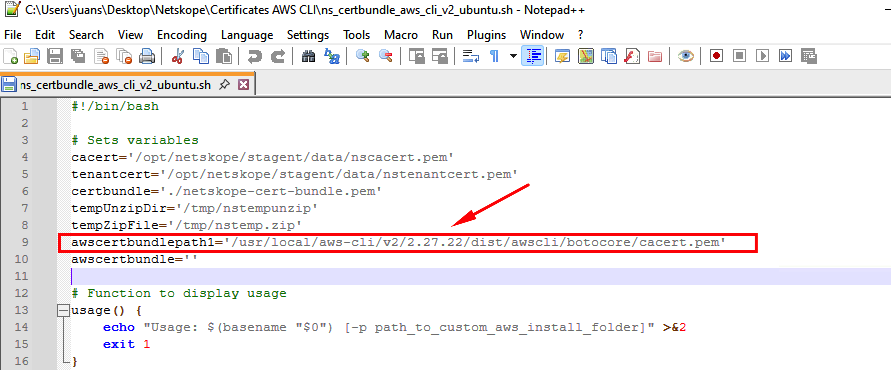
Task: Play back the recorded macro
Action: click(763, 56)
